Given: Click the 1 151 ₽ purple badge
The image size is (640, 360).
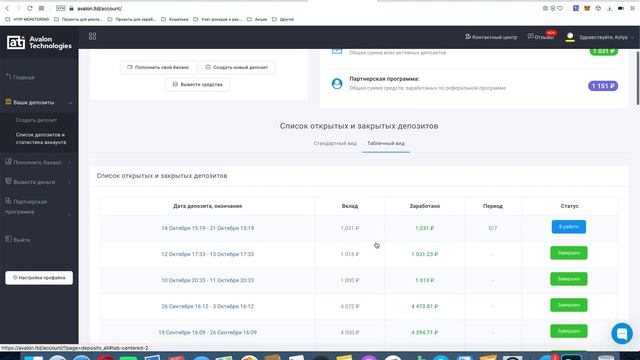Looking at the screenshot, I should point(603,86).
